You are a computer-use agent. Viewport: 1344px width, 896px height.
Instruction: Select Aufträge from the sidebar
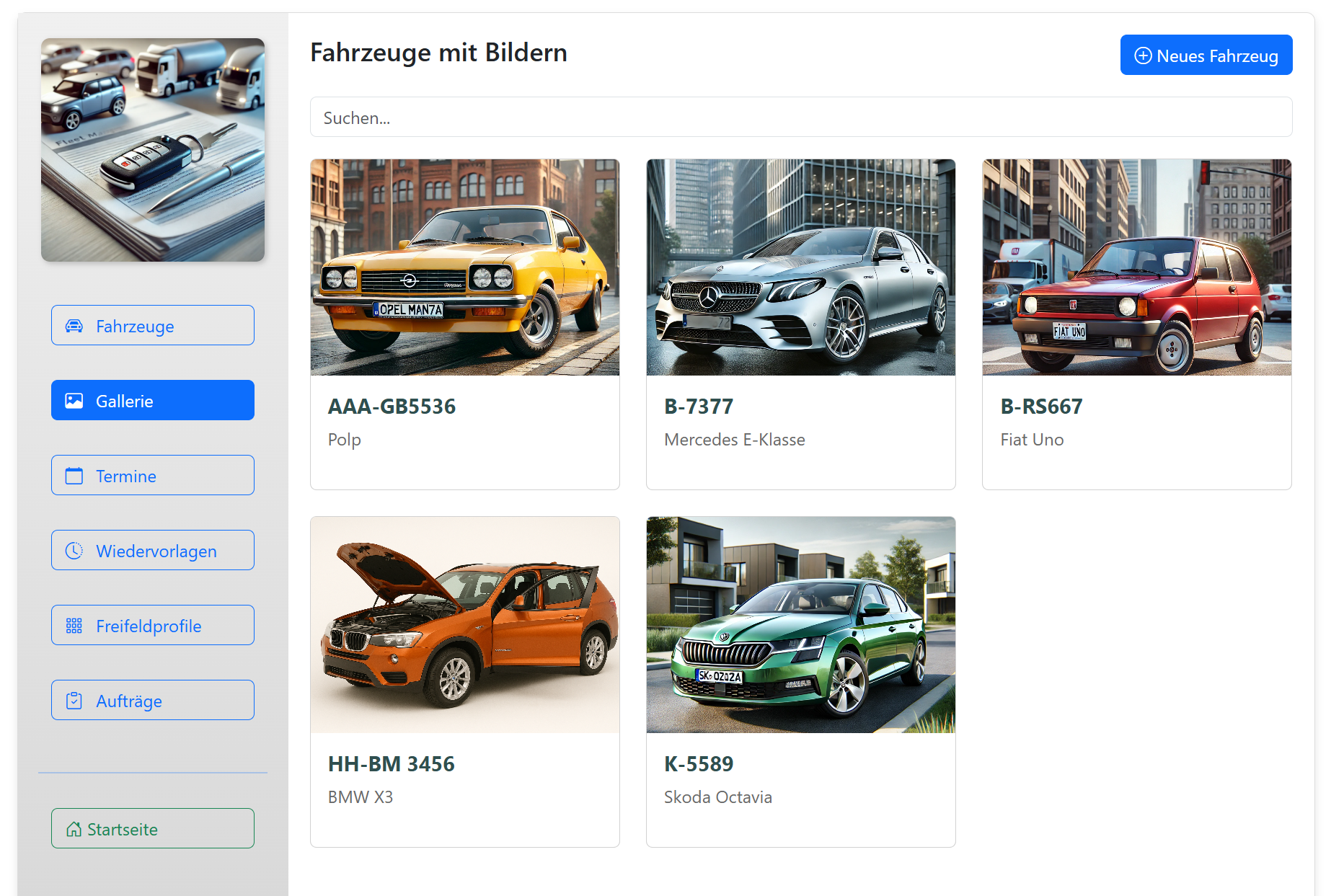pyautogui.click(x=153, y=701)
